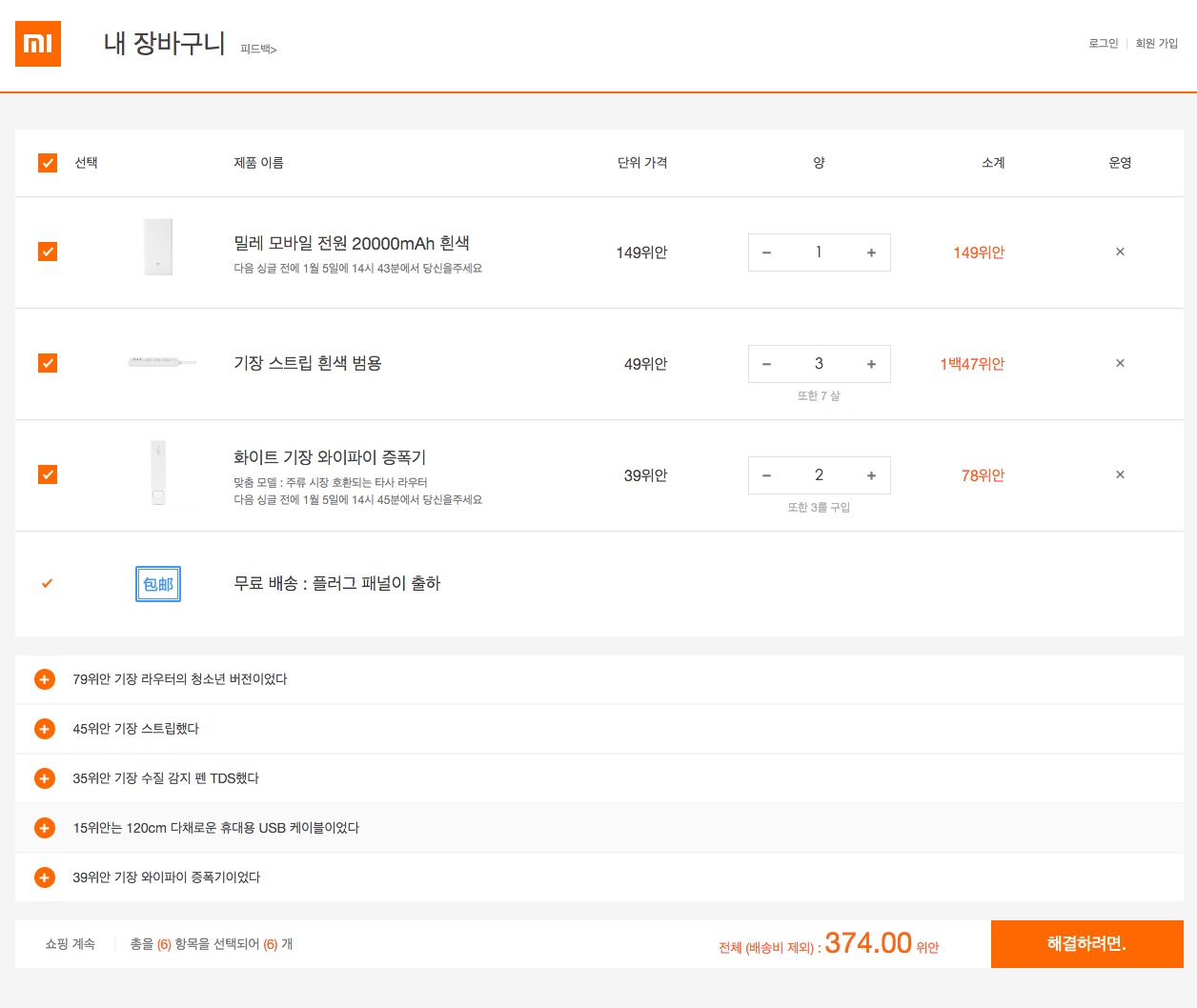1197x1008 pixels.
Task: Remove the WiFi amplifier from cart
Action: click(x=1120, y=475)
